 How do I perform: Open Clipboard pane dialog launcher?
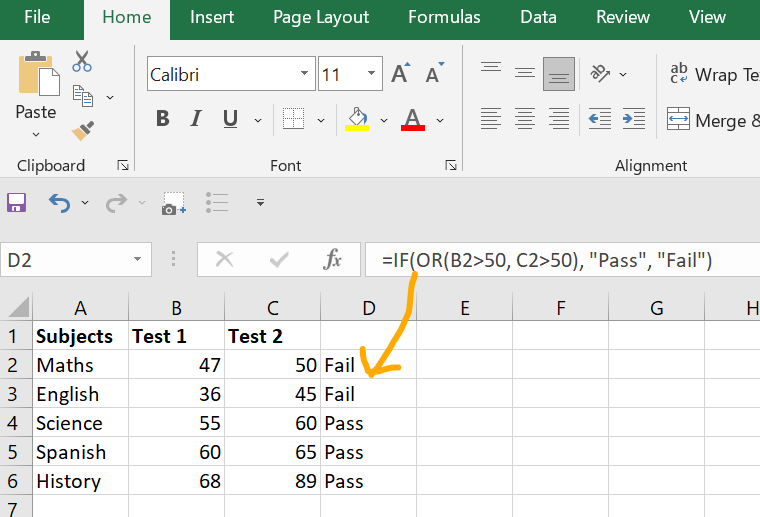coord(123,166)
